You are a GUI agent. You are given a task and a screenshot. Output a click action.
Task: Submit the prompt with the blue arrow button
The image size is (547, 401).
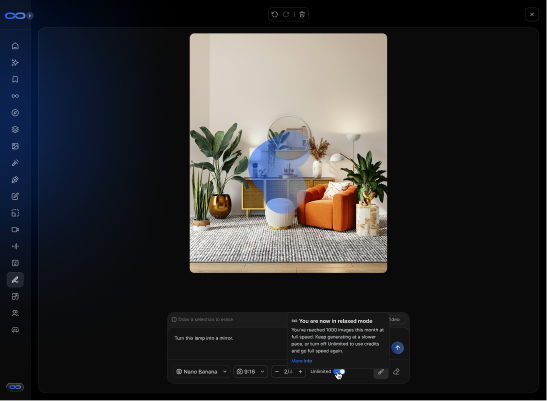click(397, 348)
